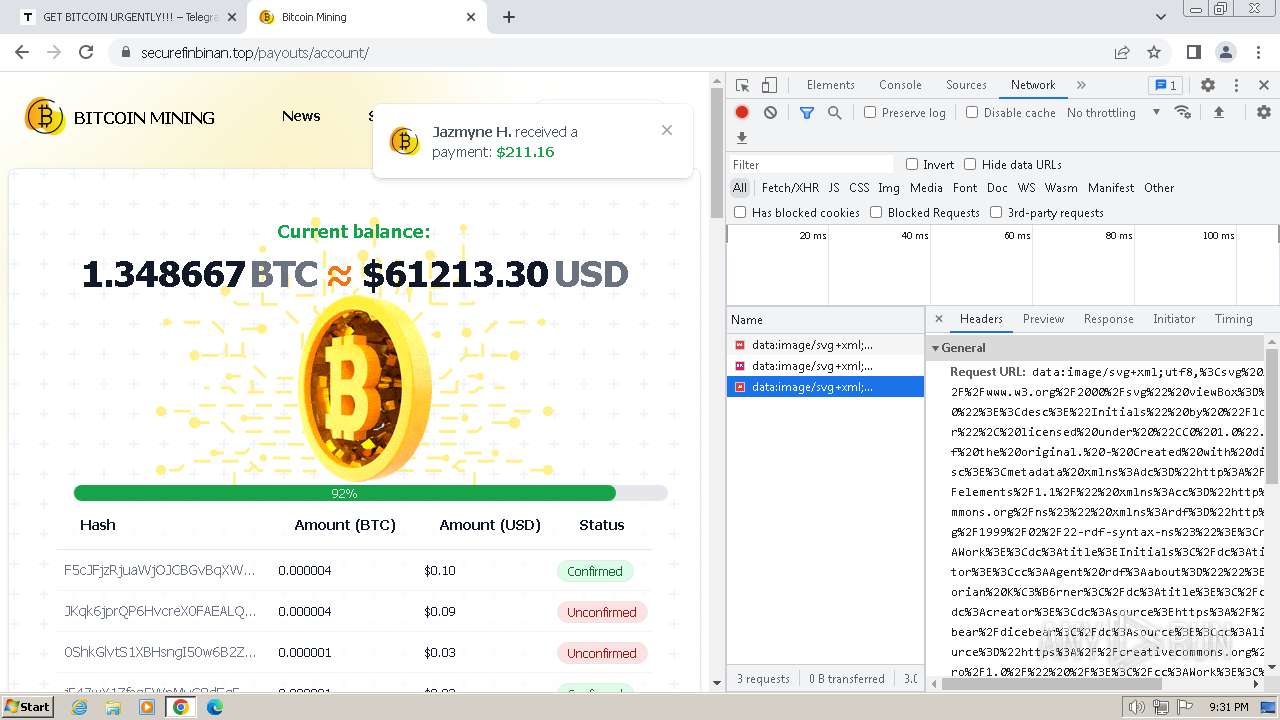Switch to the Sources tab
The width and height of the screenshot is (1280, 720).
click(x=966, y=85)
